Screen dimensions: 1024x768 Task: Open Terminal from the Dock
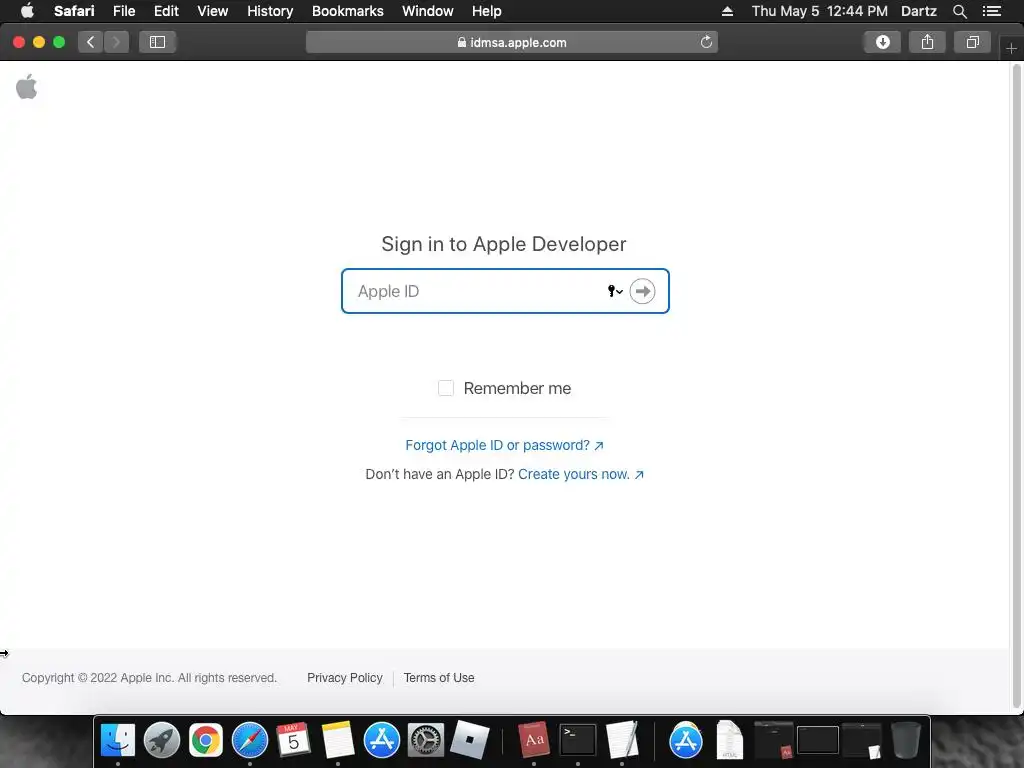[578, 740]
